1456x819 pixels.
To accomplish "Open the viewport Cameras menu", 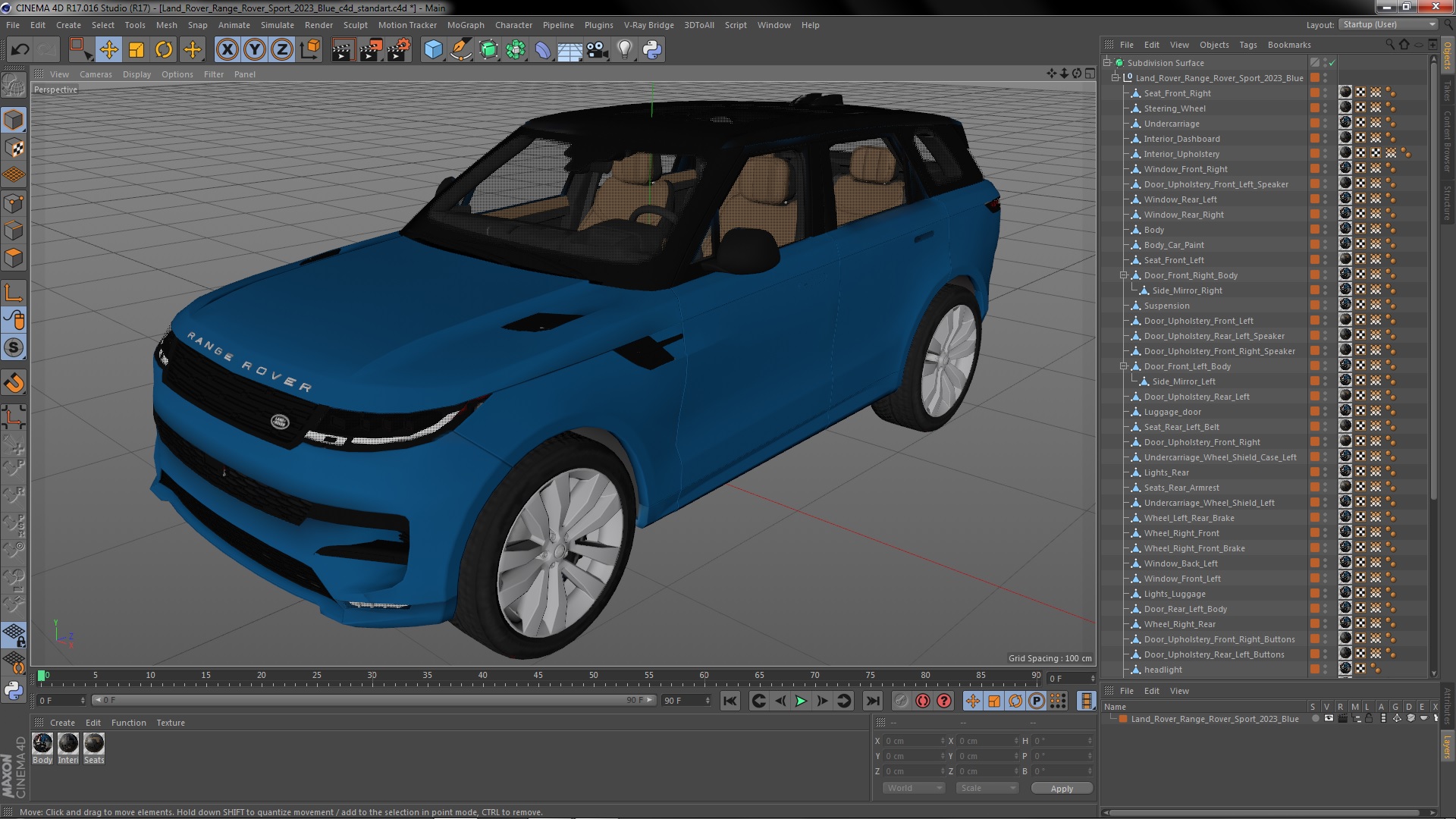I will coord(96,74).
